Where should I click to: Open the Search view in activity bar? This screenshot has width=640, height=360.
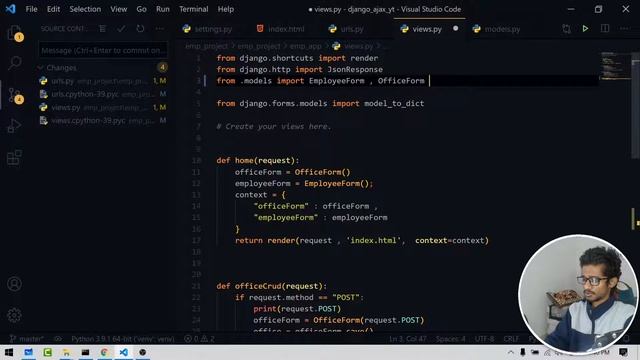(15, 63)
